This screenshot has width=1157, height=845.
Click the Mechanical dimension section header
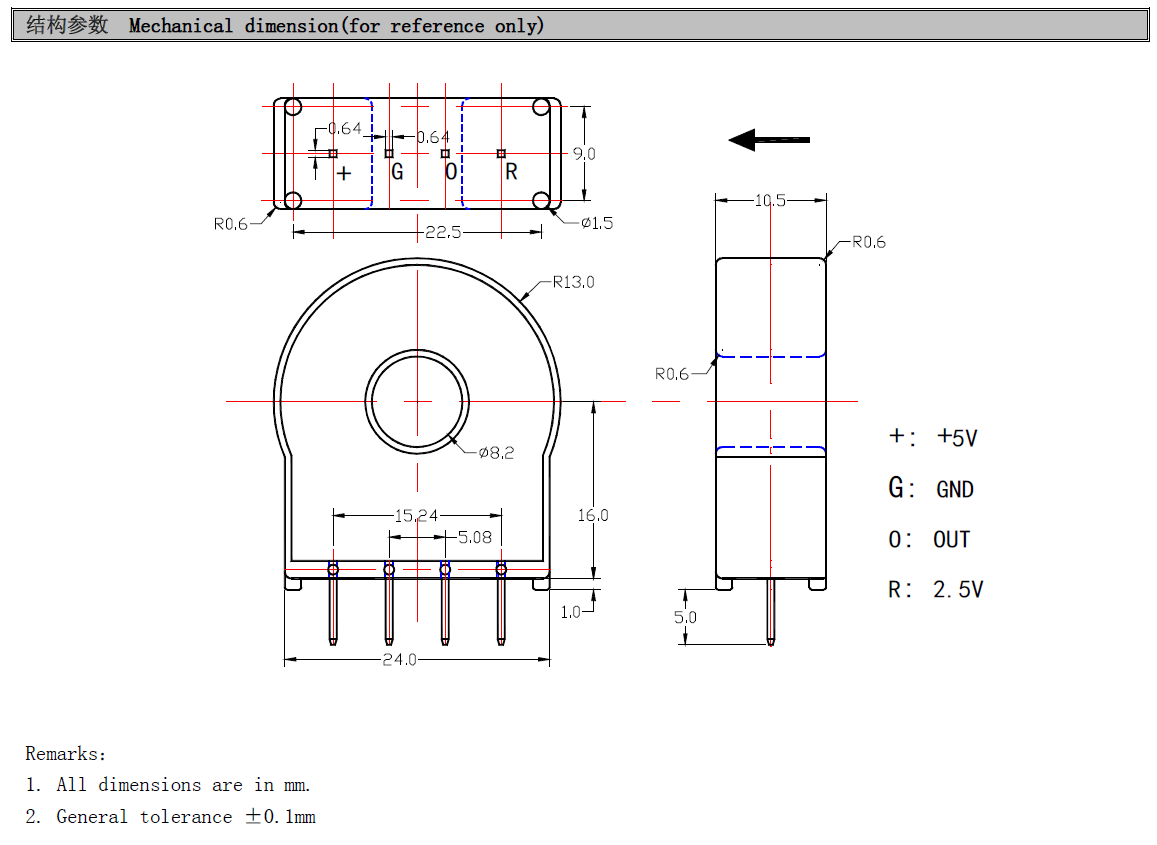(x=336, y=26)
